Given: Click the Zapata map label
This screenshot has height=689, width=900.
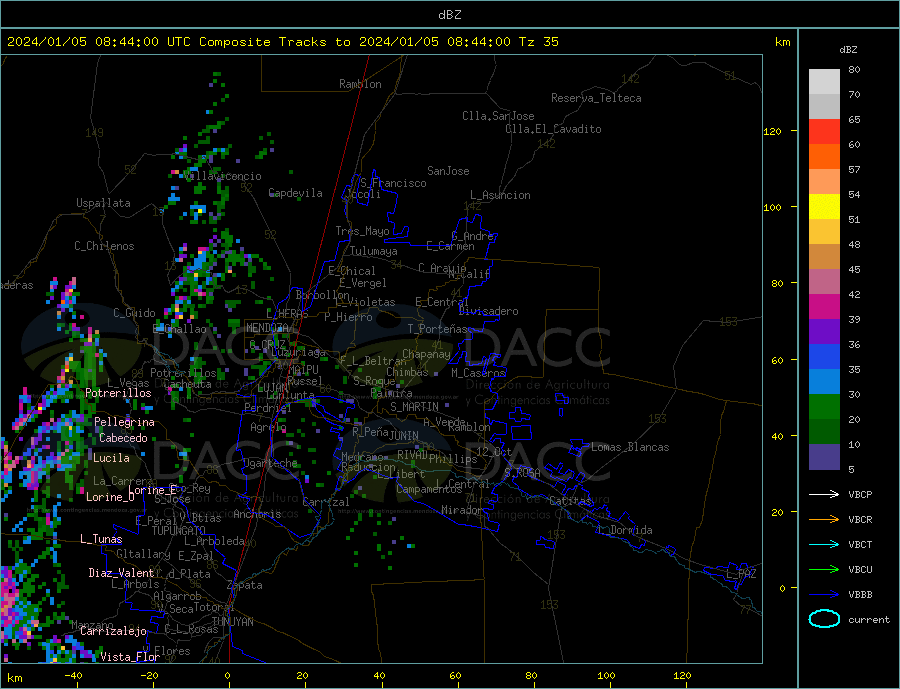Looking at the screenshot, I should (x=245, y=585).
